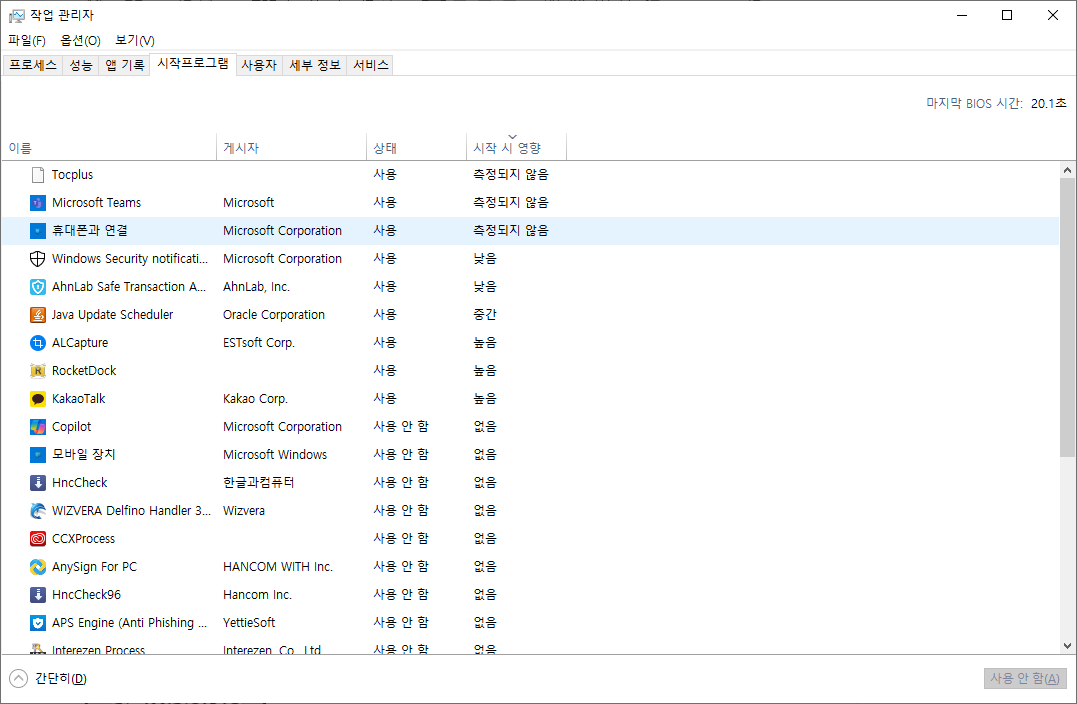Select the HncCheck row name
The image size is (1077, 704).
(80, 483)
